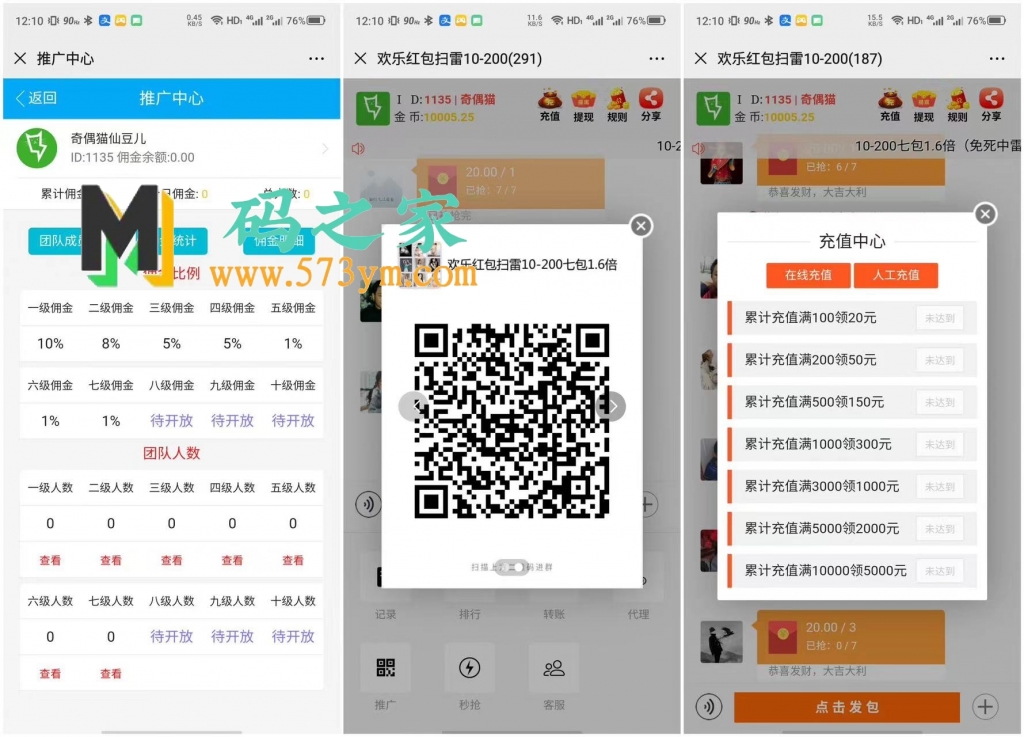
Task: Tap the voice input icon beside 点击发包
Action: pyautogui.click(x=709, y=707)
